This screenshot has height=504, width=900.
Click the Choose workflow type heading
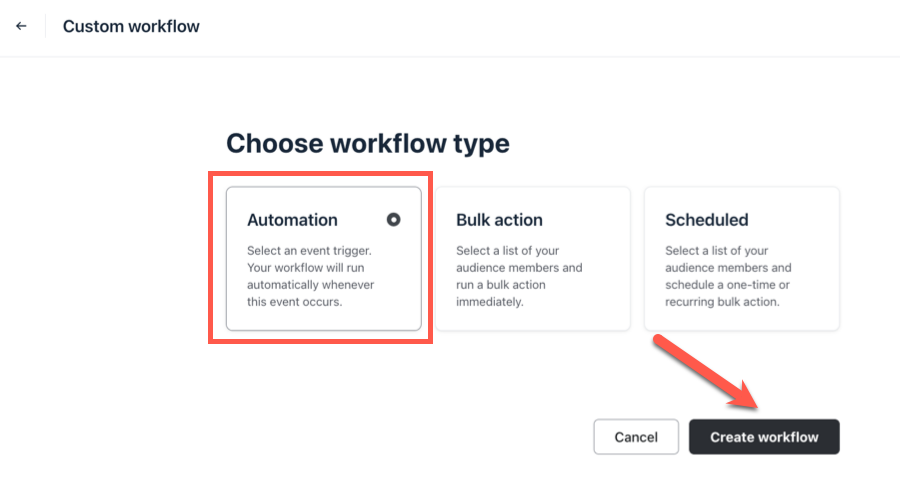[x=368, y=143]
